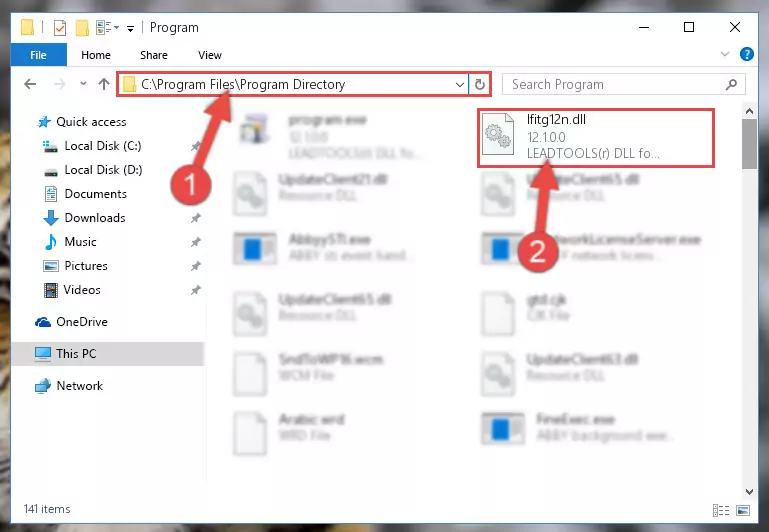769x532 pixels.
Task: Switch to large icons view in status bar
Action: point(743,510)
